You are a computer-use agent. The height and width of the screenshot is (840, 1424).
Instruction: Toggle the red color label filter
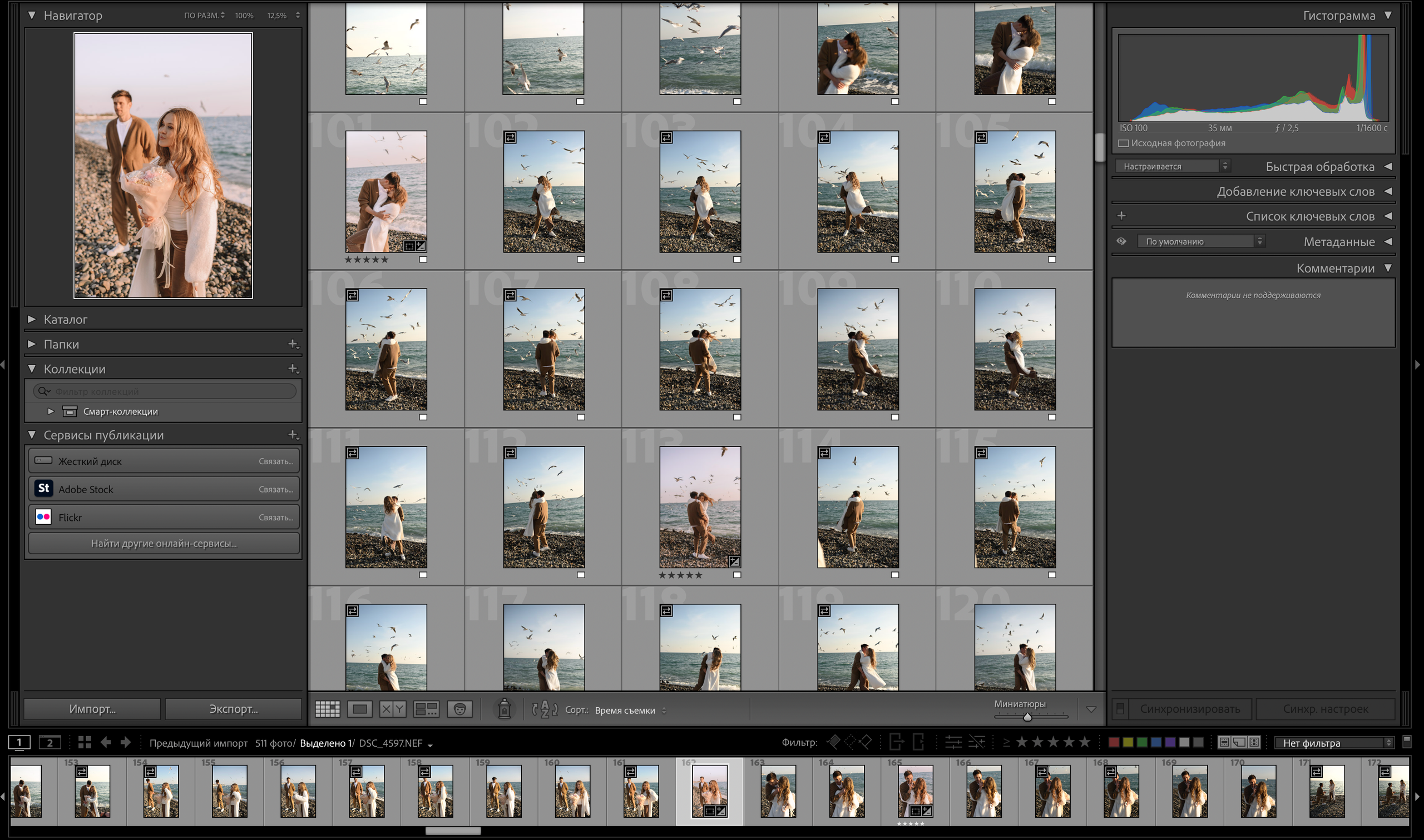click(1113, 742)
